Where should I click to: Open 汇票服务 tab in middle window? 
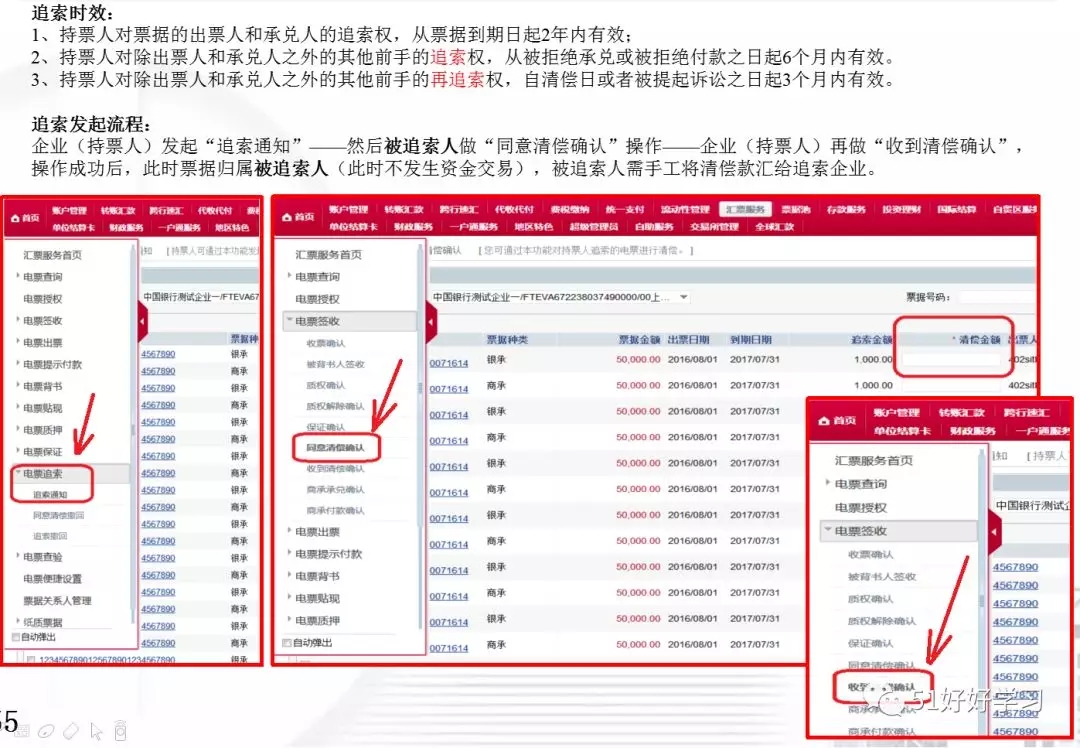coord(745,209)
